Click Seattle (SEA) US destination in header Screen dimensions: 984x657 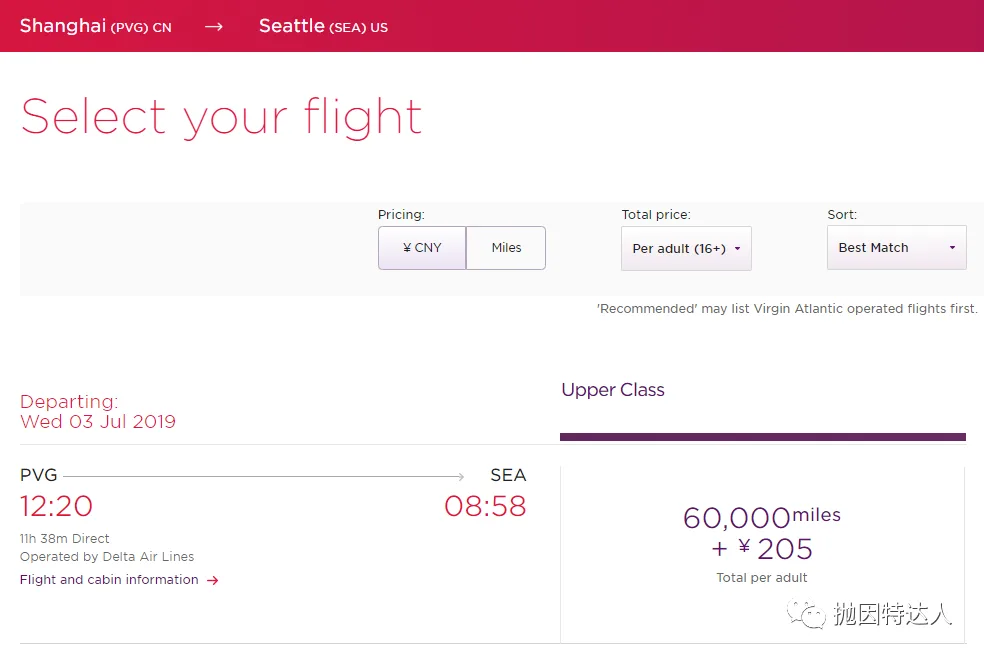coord(323,26)
